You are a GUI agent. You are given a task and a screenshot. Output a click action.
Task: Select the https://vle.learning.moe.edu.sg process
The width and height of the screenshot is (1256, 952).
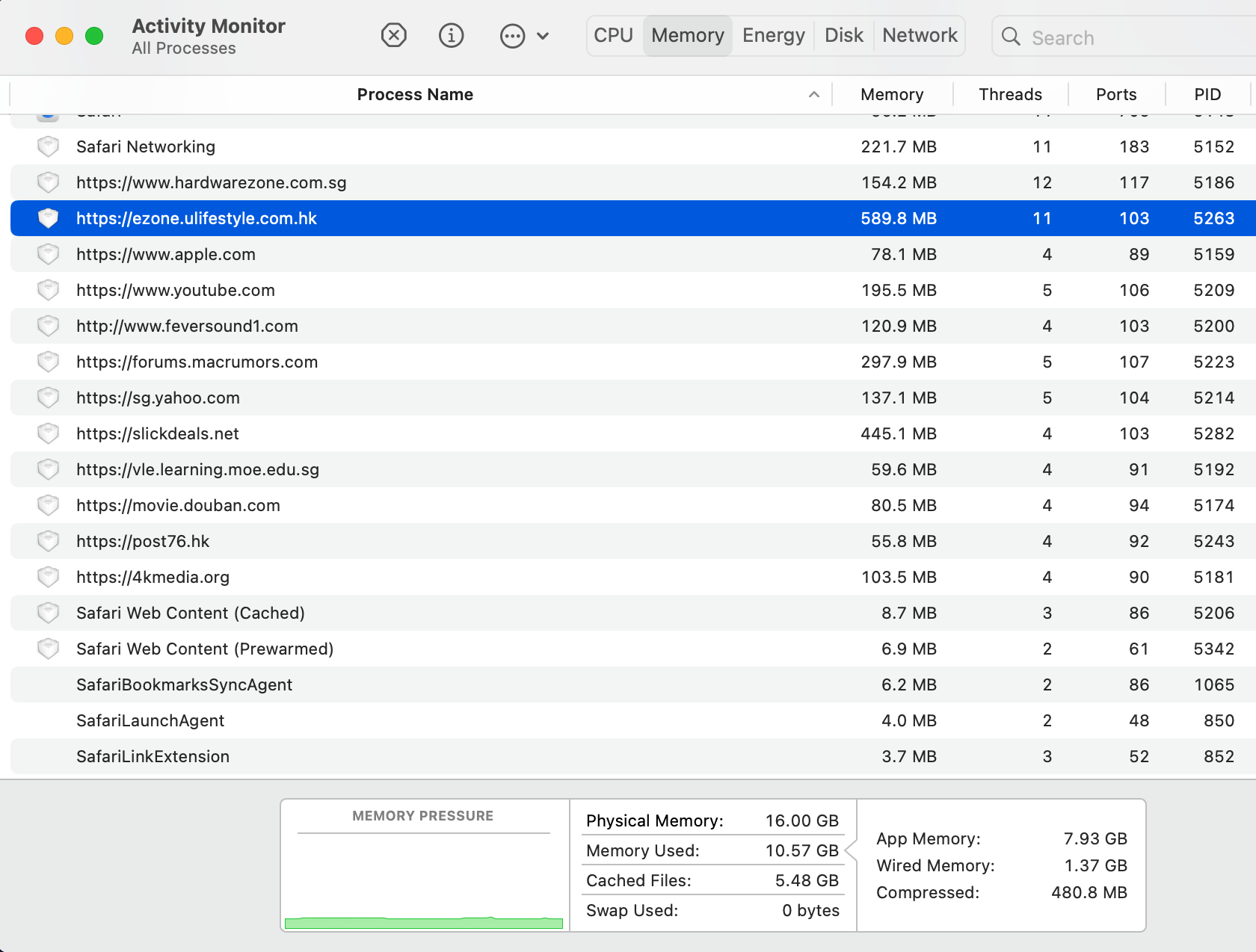tap(198, 469)
